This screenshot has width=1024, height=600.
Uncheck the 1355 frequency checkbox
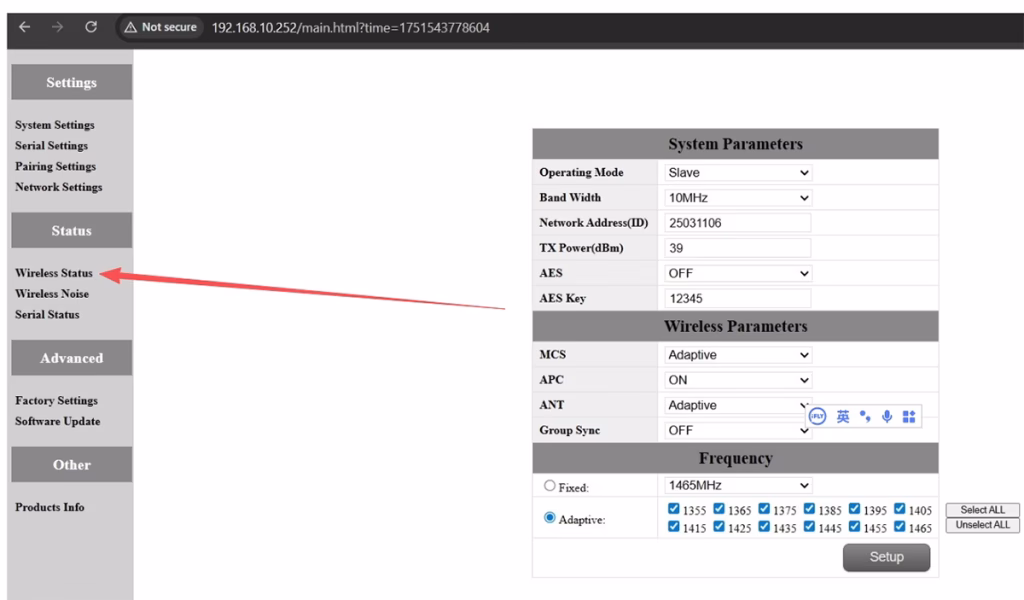pyautogui.click(x=675, y=509)
